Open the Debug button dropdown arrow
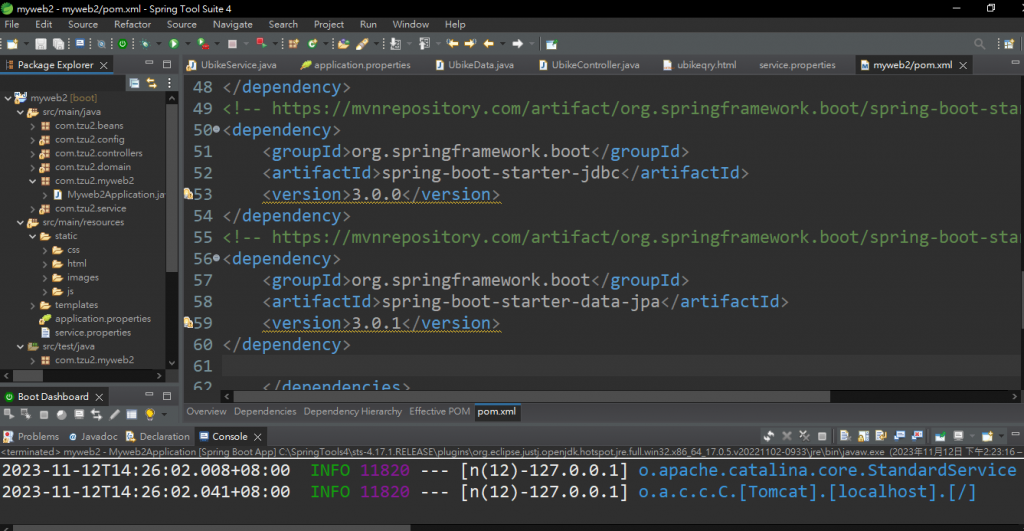Viewport: 1024px width, 531px height. coord(159,44)
